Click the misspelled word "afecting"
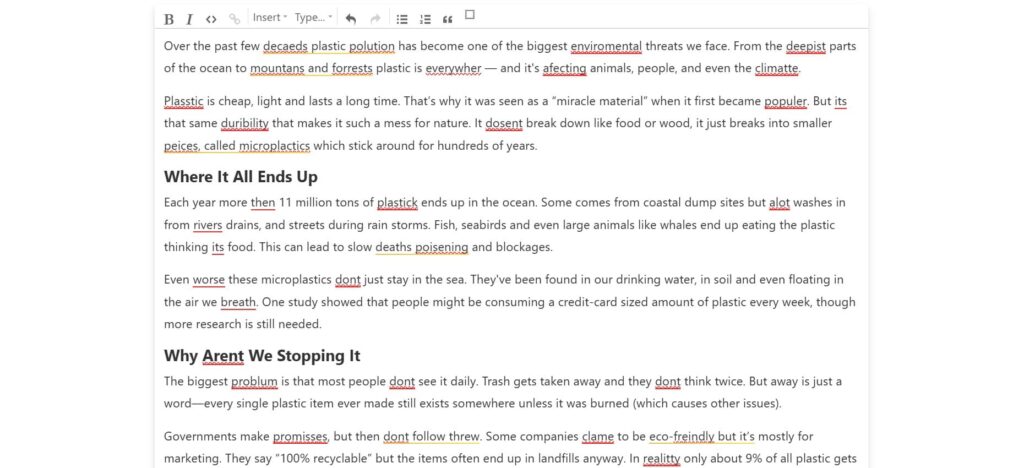This screenshot has height=468, width=1024. 565,69
